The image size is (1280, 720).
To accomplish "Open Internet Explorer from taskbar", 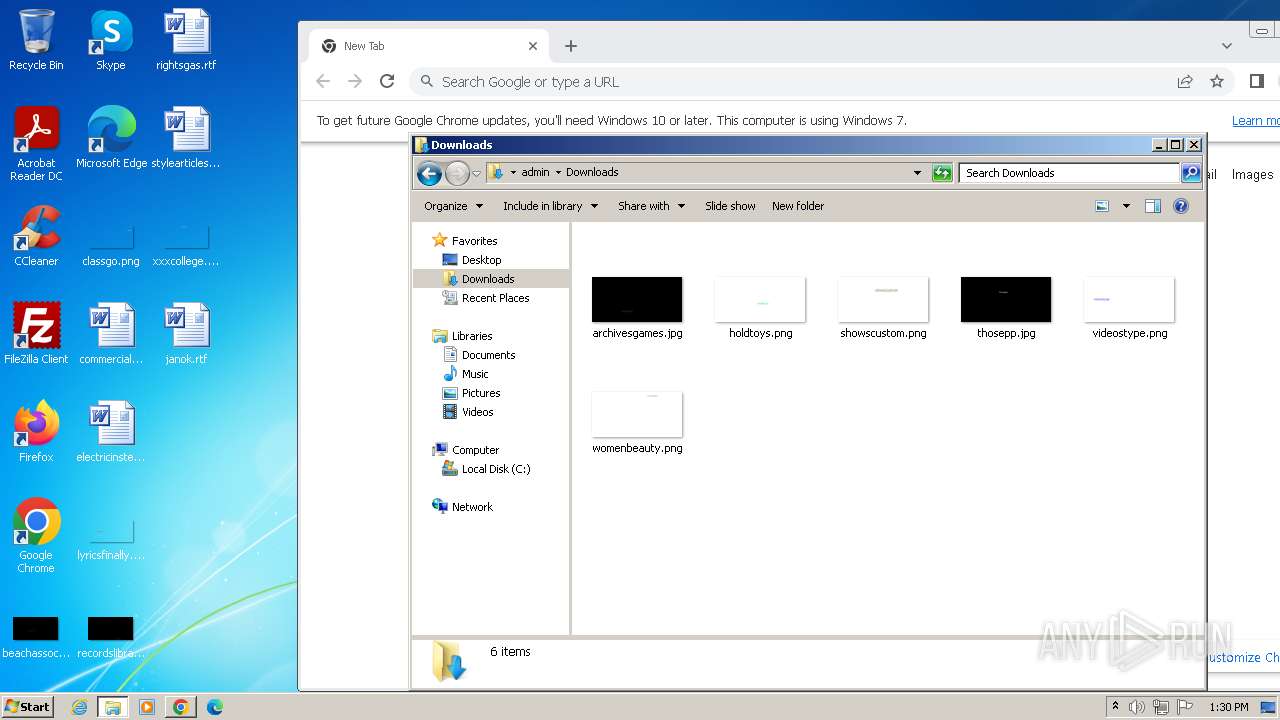I will 79,707.
